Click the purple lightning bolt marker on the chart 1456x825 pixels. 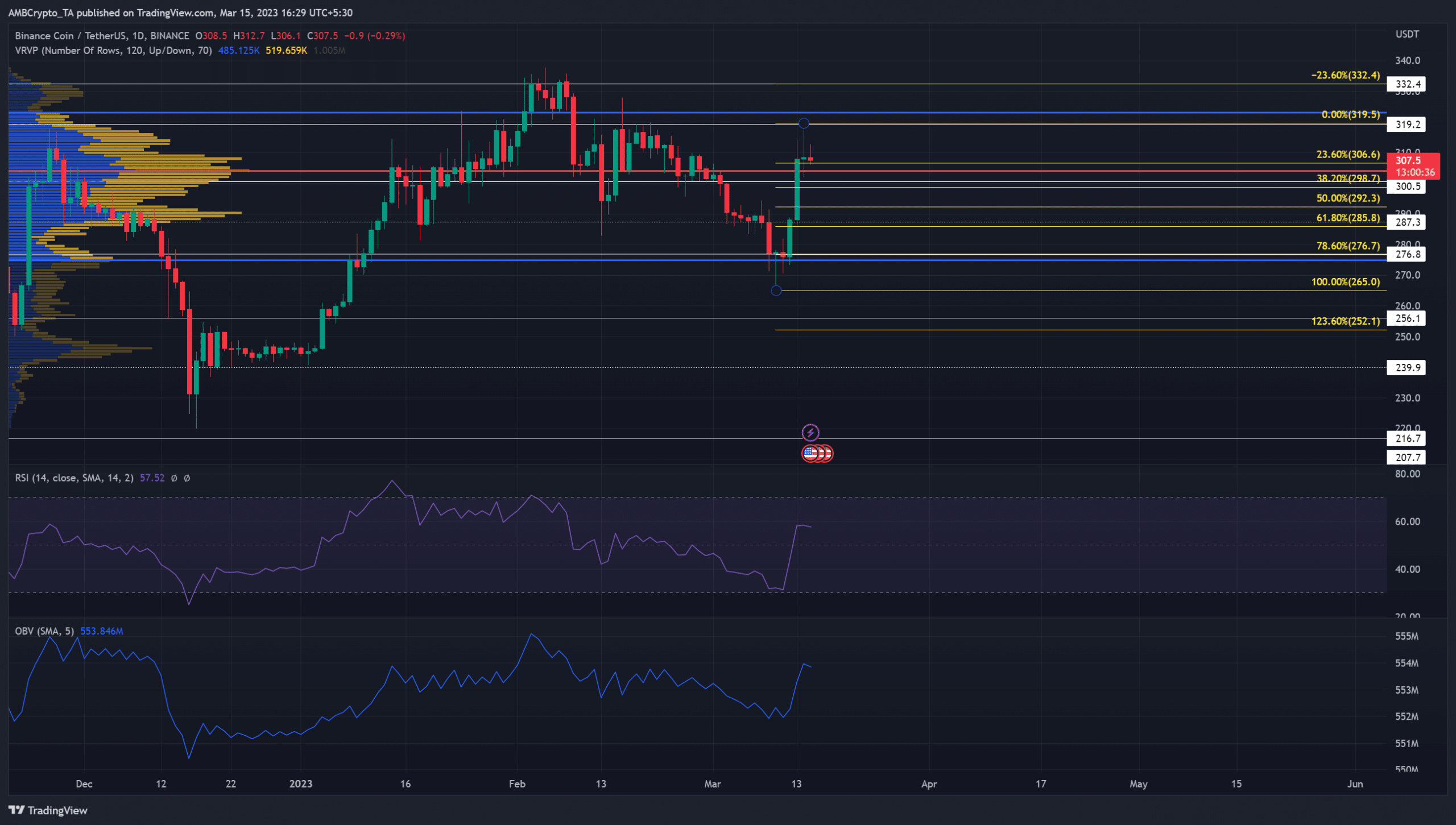pyautogui.click(x=810, y=433)
